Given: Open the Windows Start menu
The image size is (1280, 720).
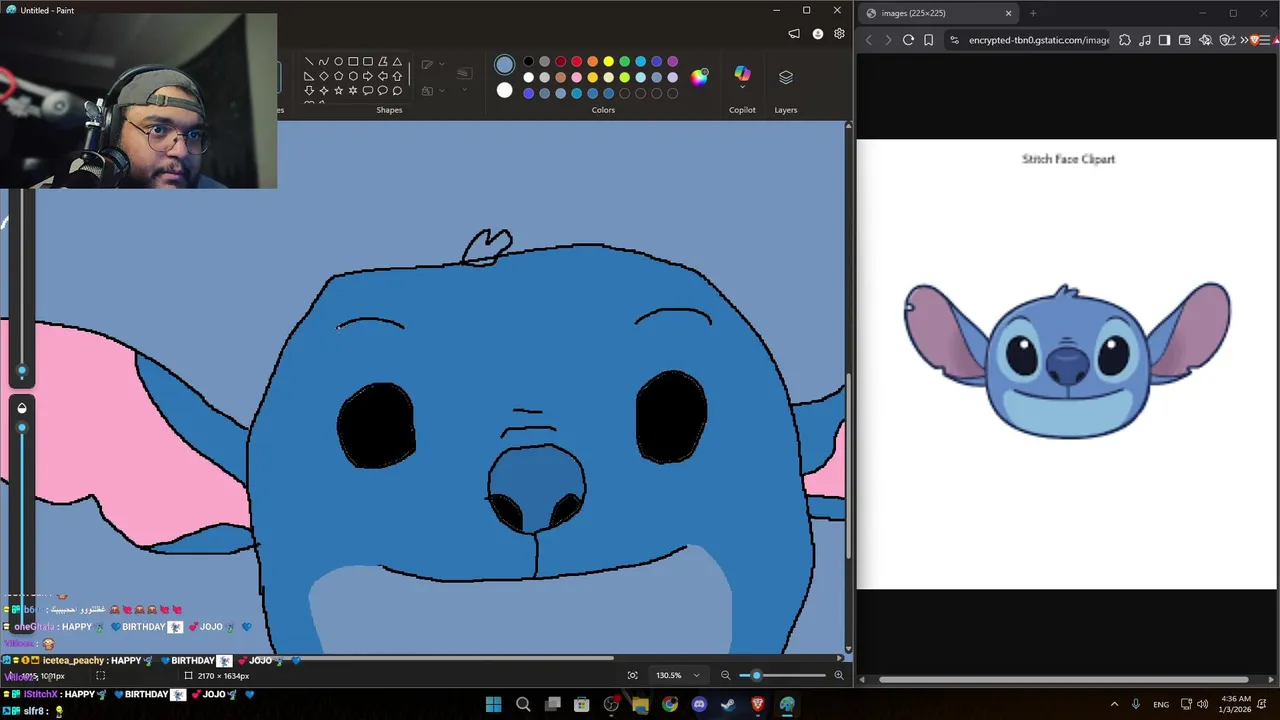Looking at the screenshot, I should point(493,705).
